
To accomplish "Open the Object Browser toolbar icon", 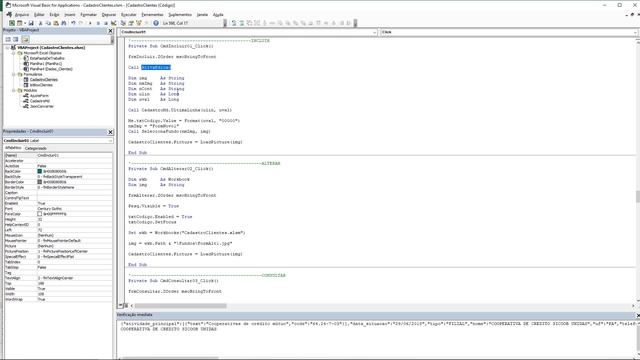I will click(x=139, y=23).
